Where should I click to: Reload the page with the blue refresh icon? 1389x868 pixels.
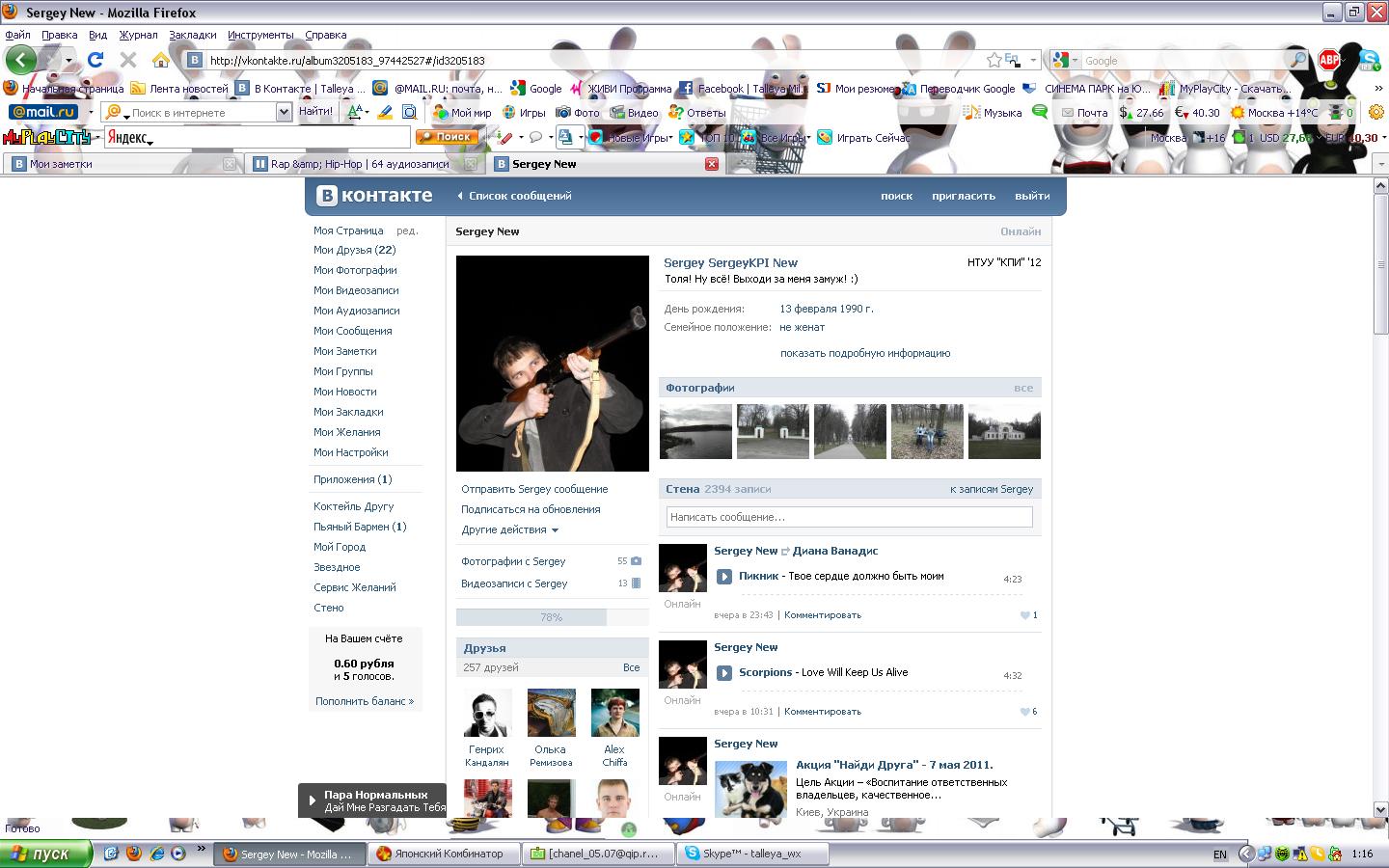95,60
